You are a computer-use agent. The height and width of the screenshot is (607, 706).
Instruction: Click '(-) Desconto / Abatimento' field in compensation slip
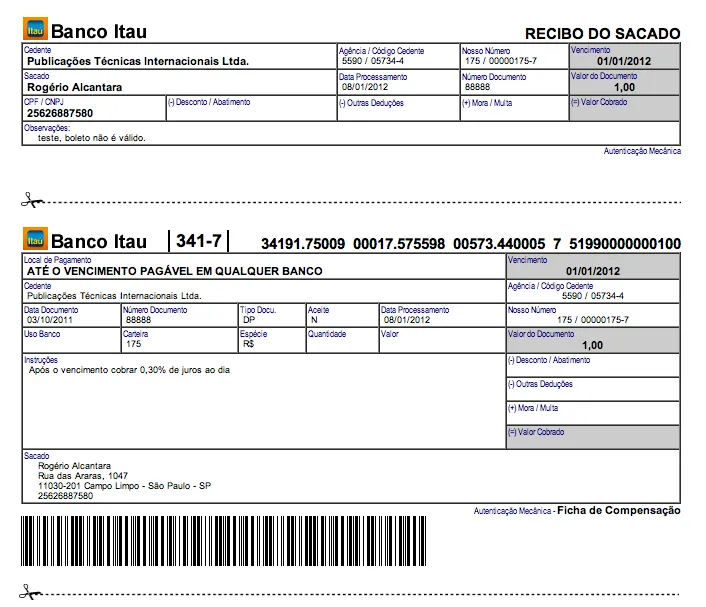coord(593,365)
